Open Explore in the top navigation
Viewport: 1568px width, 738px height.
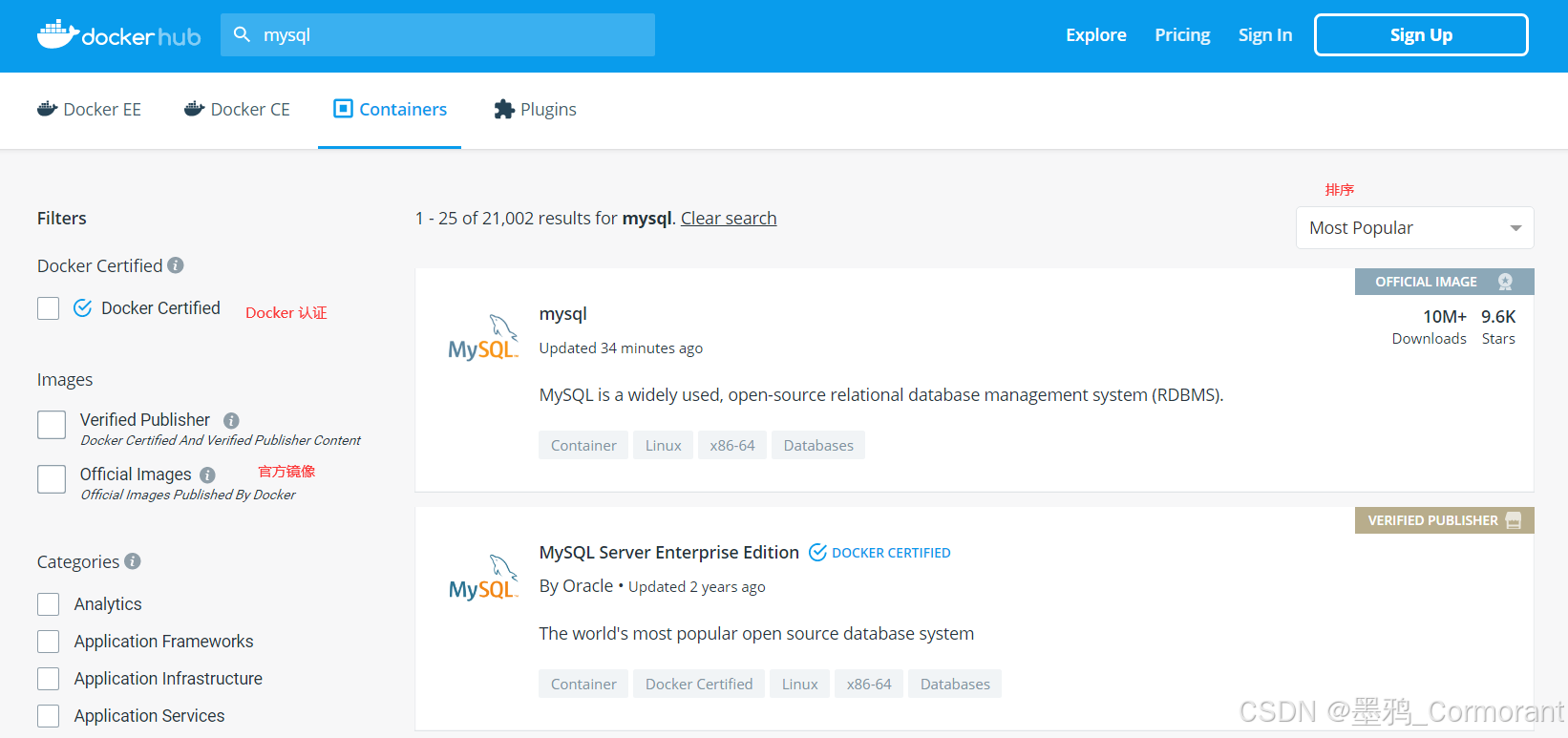pyautogui.click(x=1096, y=35)
